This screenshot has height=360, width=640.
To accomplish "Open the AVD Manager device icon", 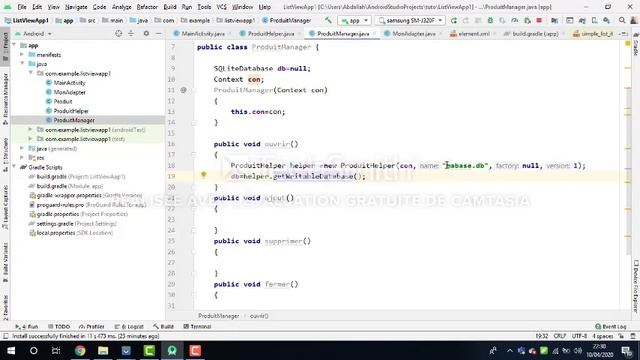I will [594, 20].
